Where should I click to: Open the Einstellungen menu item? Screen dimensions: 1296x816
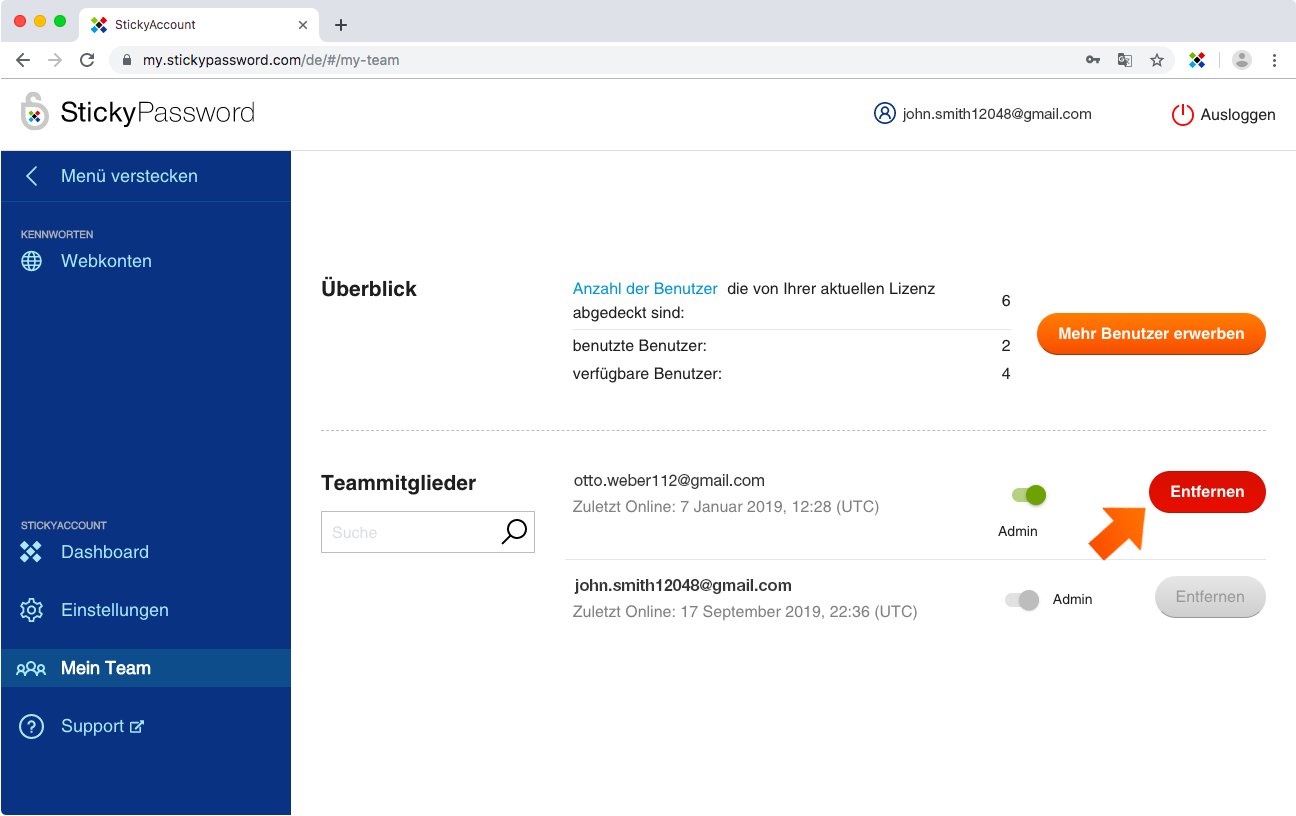(x=115, y=610)
